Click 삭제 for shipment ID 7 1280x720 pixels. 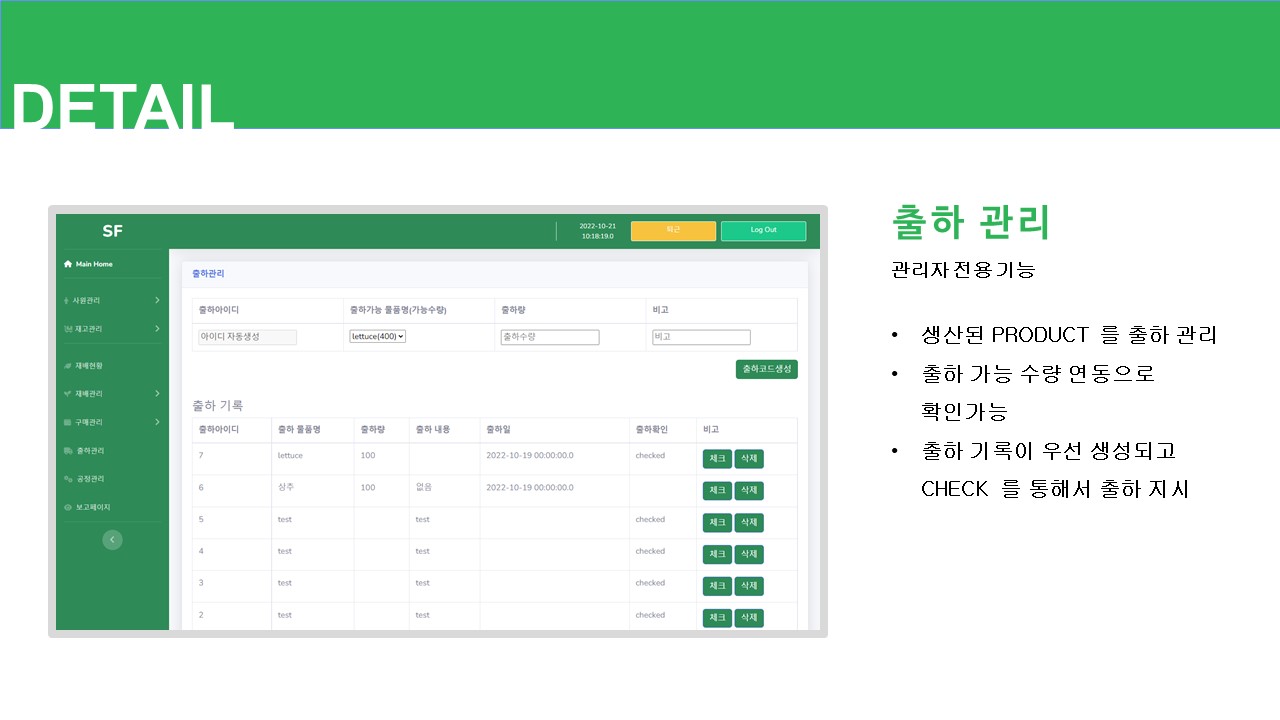tap(749, 459)
